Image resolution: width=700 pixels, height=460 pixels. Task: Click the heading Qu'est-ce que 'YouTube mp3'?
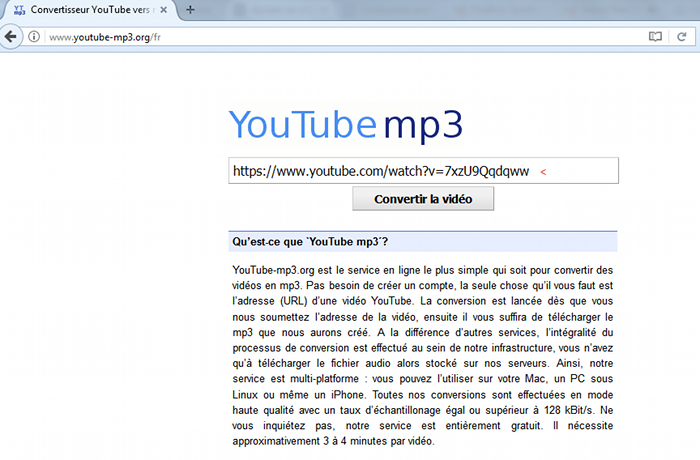pyautogui.click(x=310, y=242)
